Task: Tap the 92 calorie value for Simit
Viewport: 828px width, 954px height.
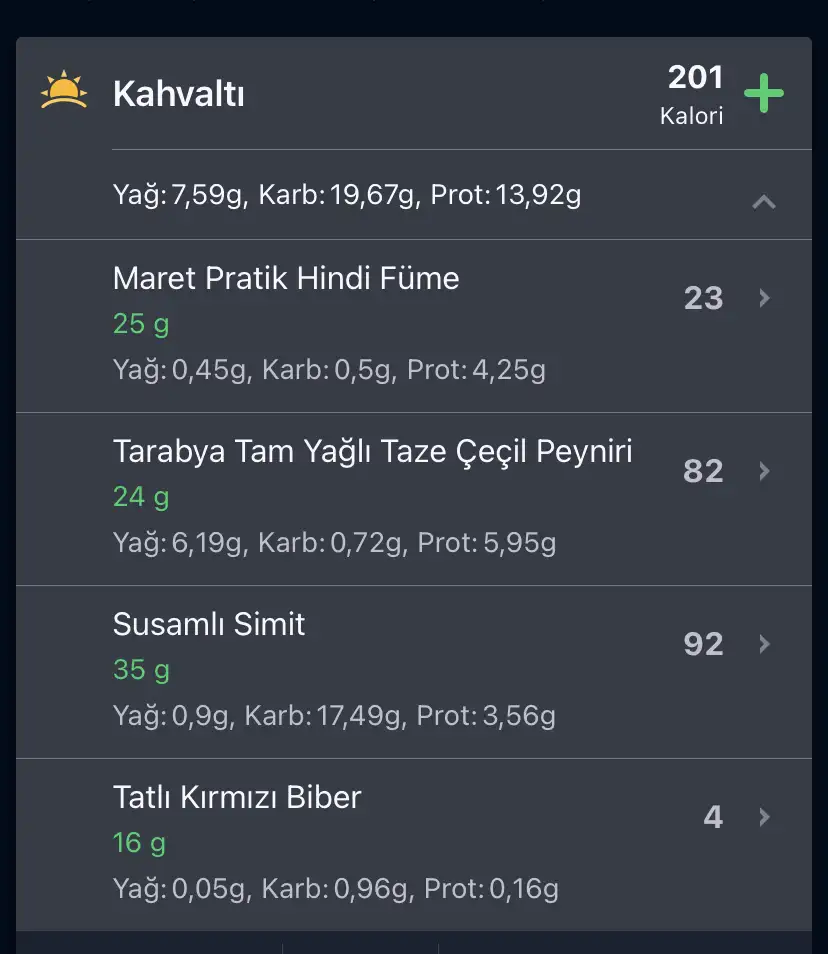Action: (x=703, y=644)
